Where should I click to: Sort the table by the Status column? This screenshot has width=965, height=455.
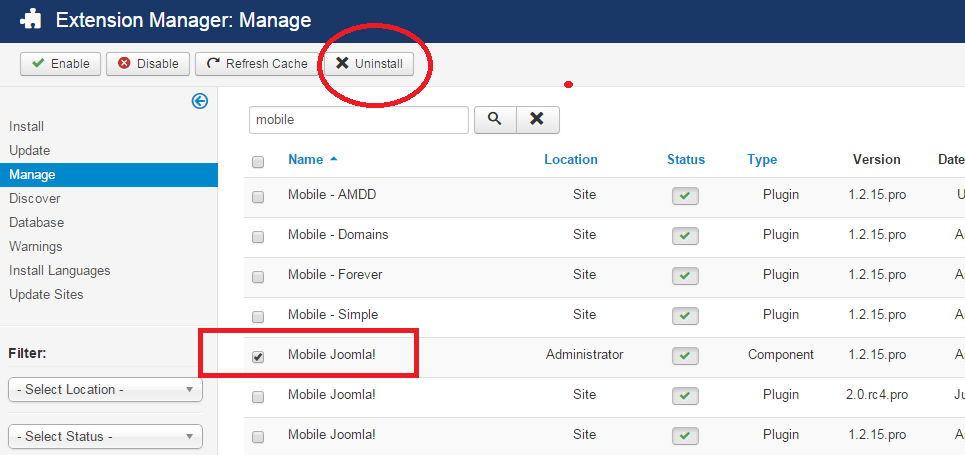pyautogui.click(x=686, y=159)
